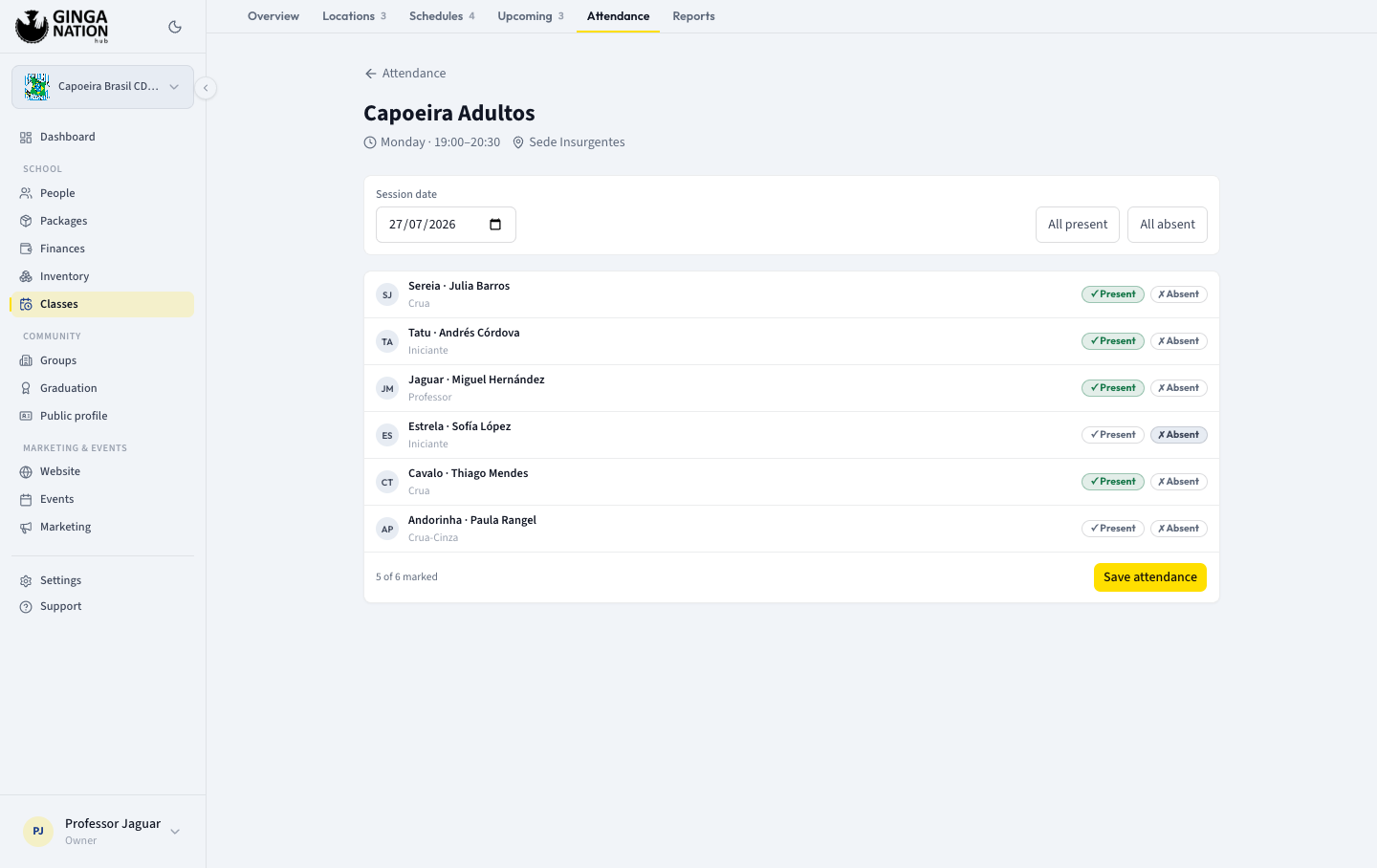1377x868 pixels.
Task: Click AP avatar for Paula Rangel
Action: (x=387, y=529)
